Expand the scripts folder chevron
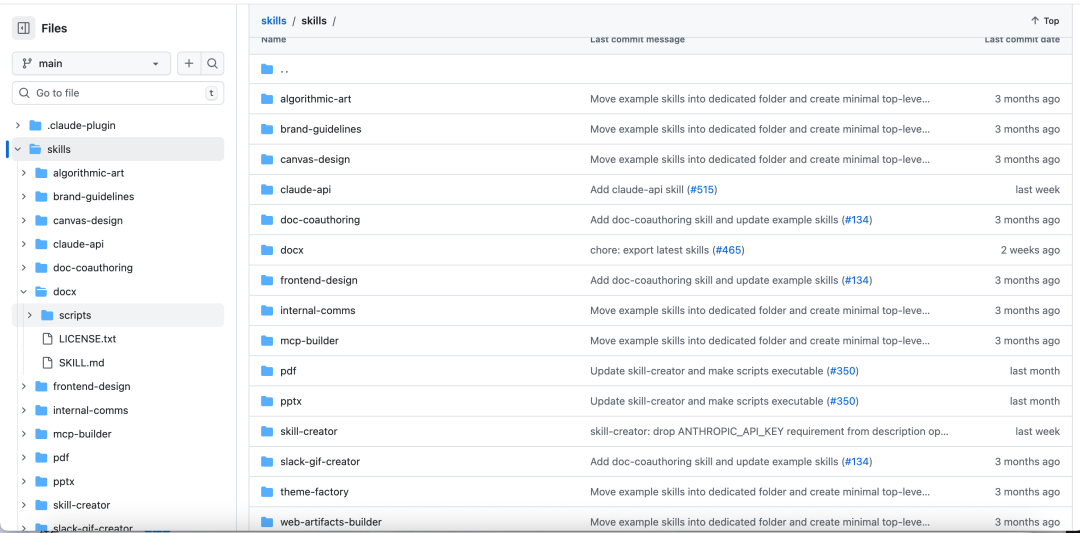 (x=30, y=316)
